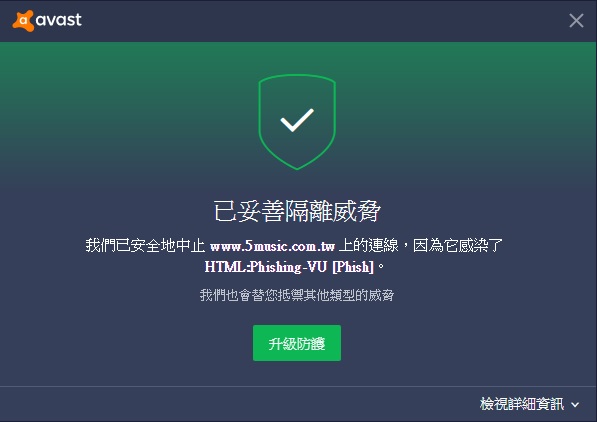Viewport: 597px width, 422px height.
Task: Click the separator line above details
Action: pyautogui.click(x=298, y=387)
